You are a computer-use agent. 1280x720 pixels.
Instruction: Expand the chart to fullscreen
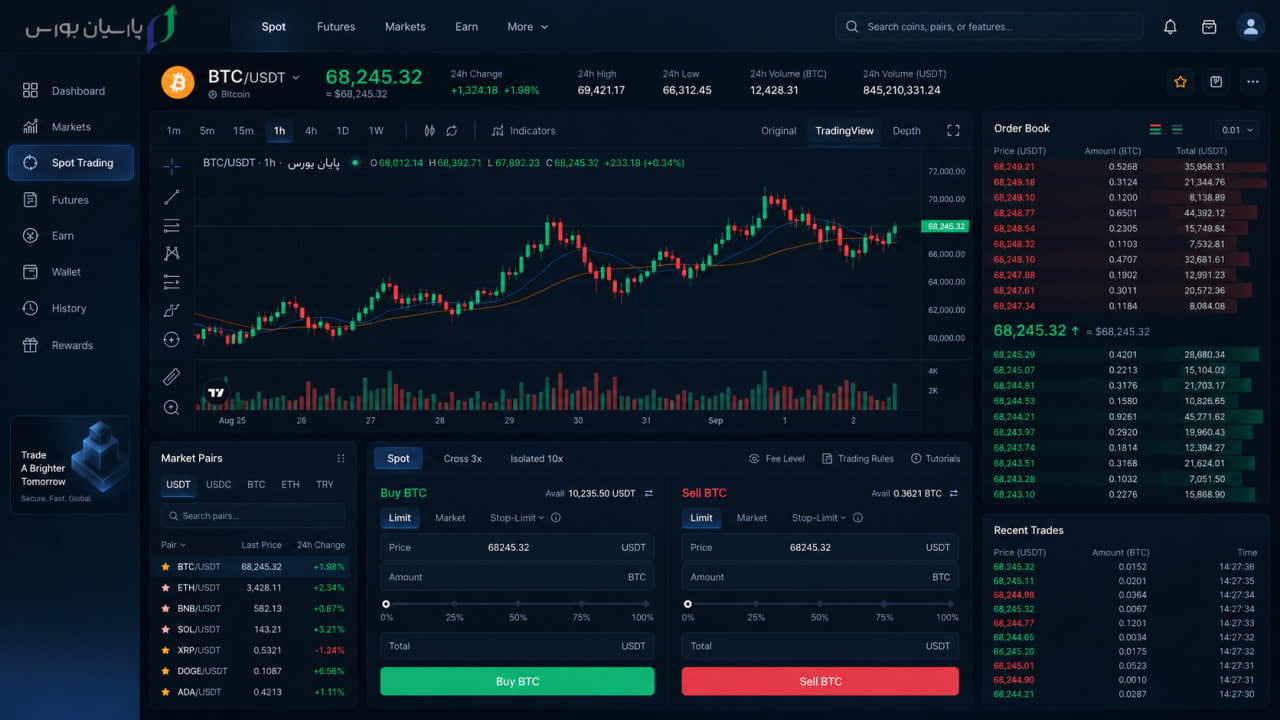click(953, 131)
